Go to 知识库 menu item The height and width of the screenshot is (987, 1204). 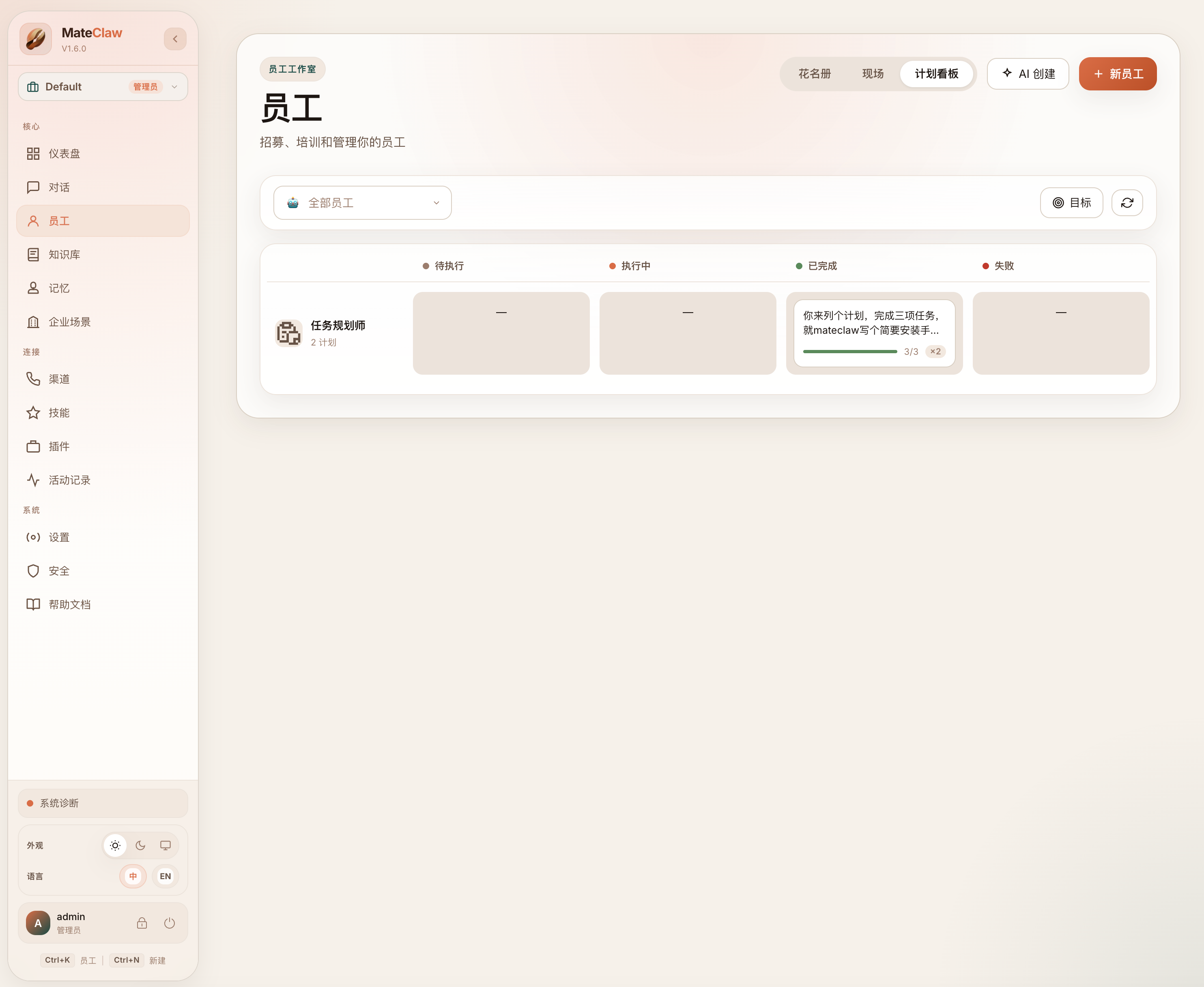tap(103, 255)
